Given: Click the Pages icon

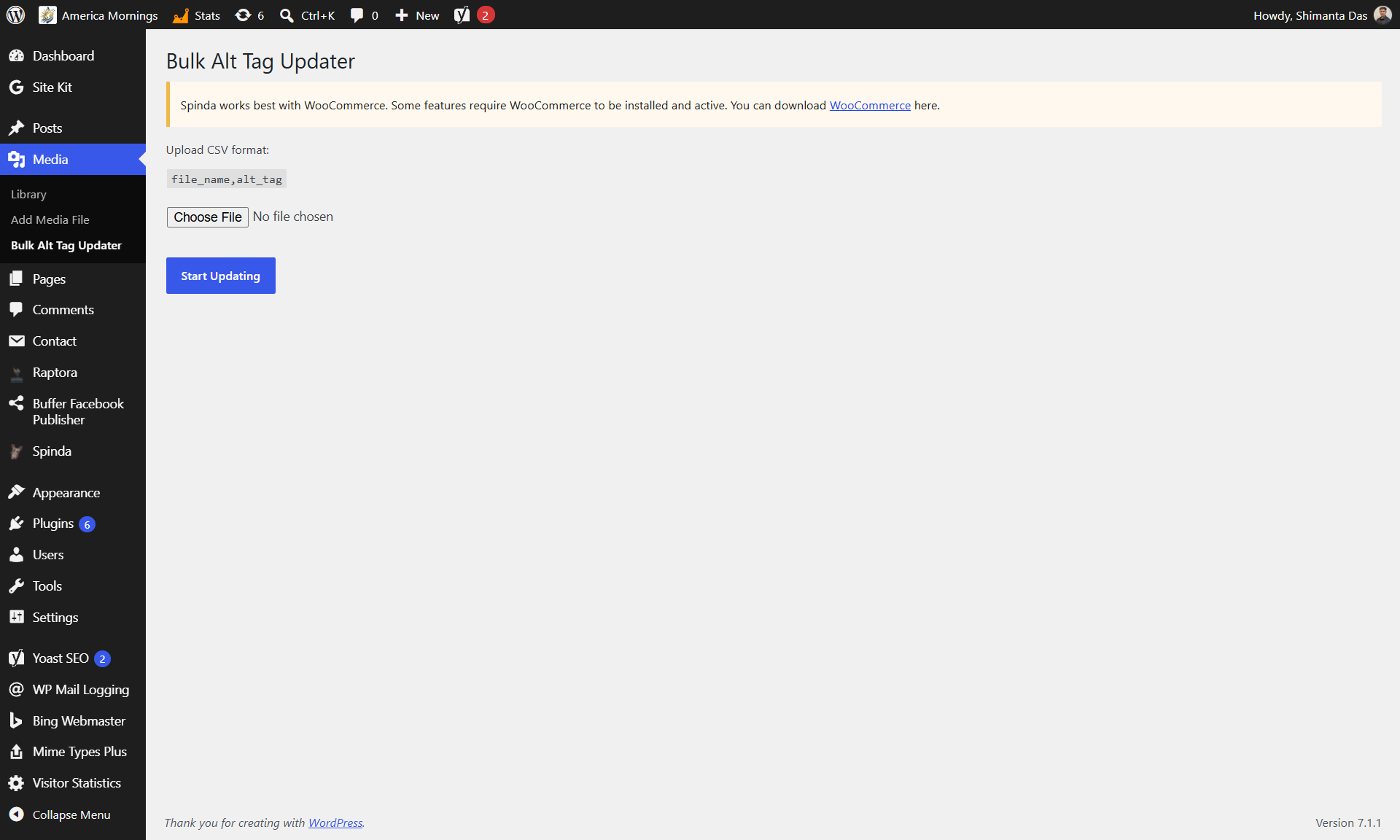Looking at the screenshot, I should pyautogui.click(x=16, y=279).
